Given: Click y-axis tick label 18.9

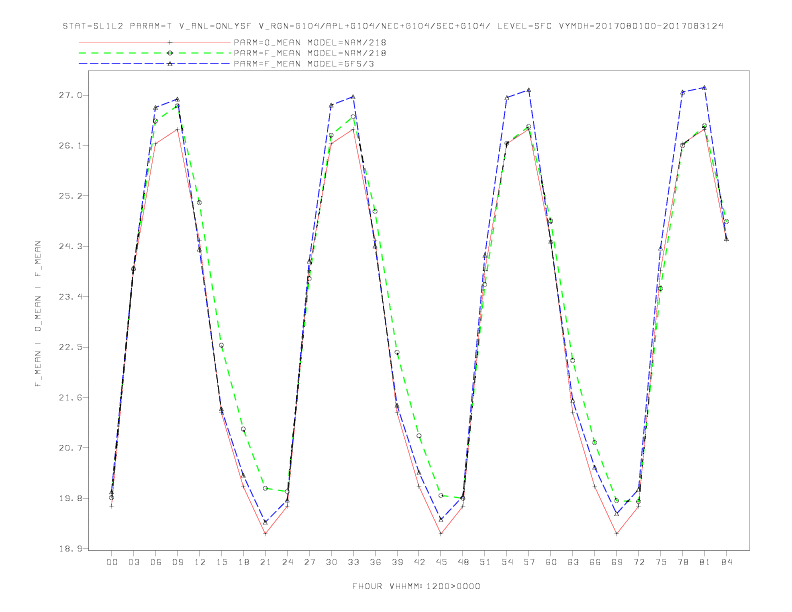Looking at the screenshot, I should coord(70,548).
